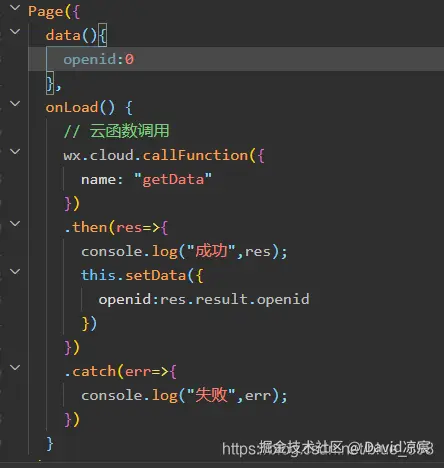Collapse the Page({ code block
Viewport: 444px width, 468px height.
(15, 7)
